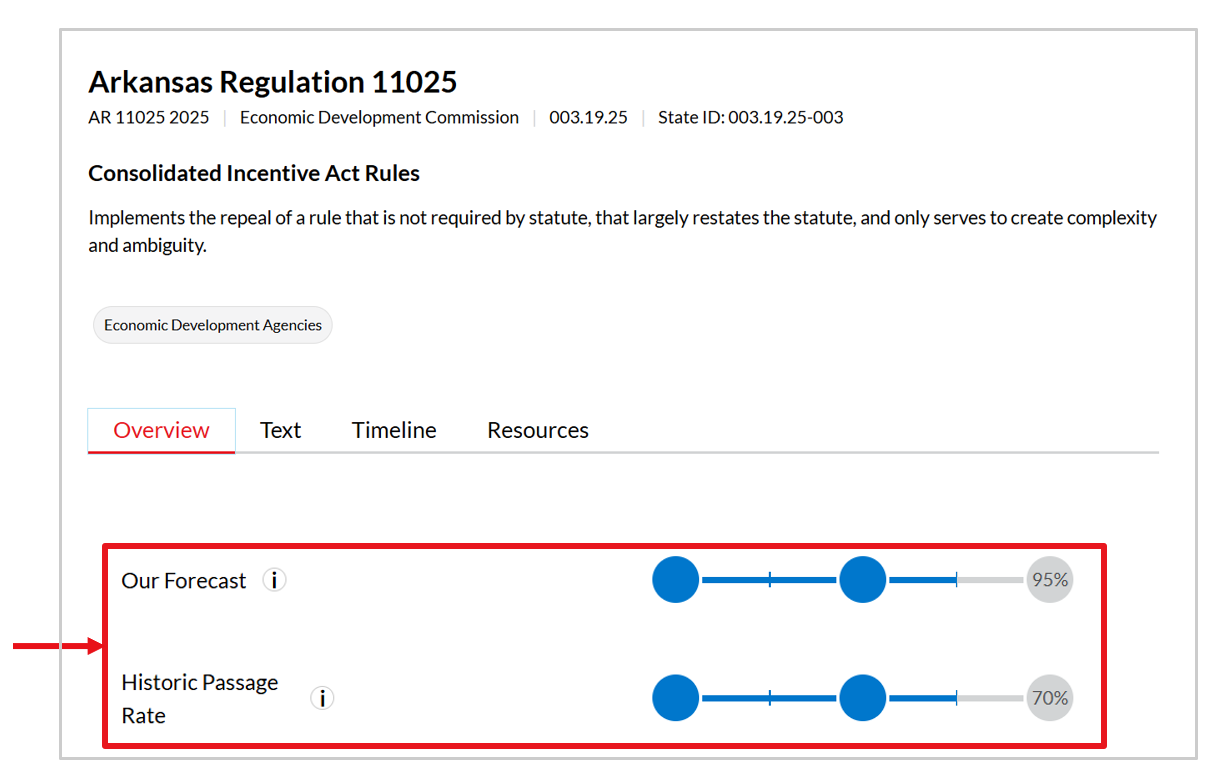
Task: Click second blue stage circle in Our Forecast
Action: click(x=862, y=580)
